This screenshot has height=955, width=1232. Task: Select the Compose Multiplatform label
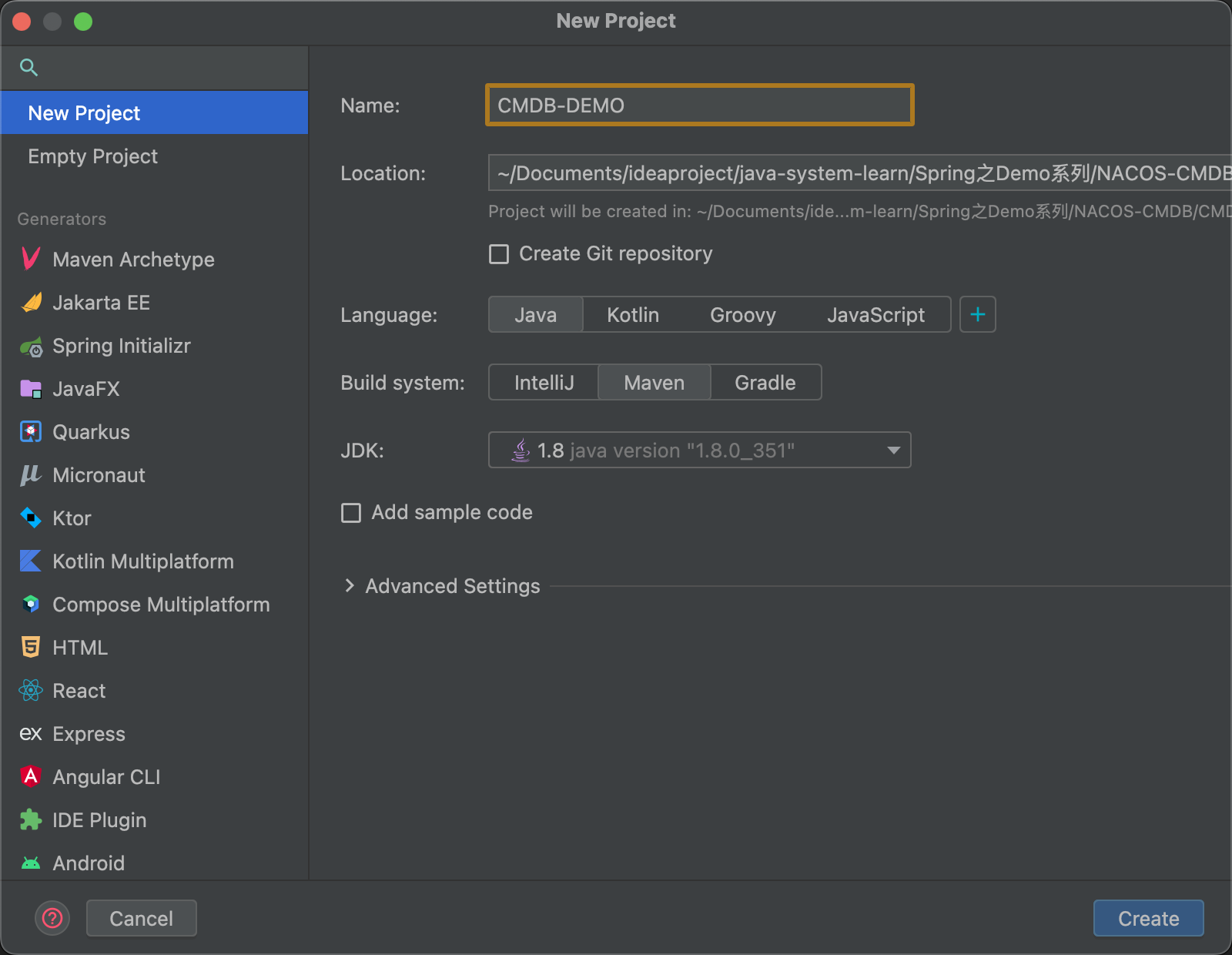(161, 605)
